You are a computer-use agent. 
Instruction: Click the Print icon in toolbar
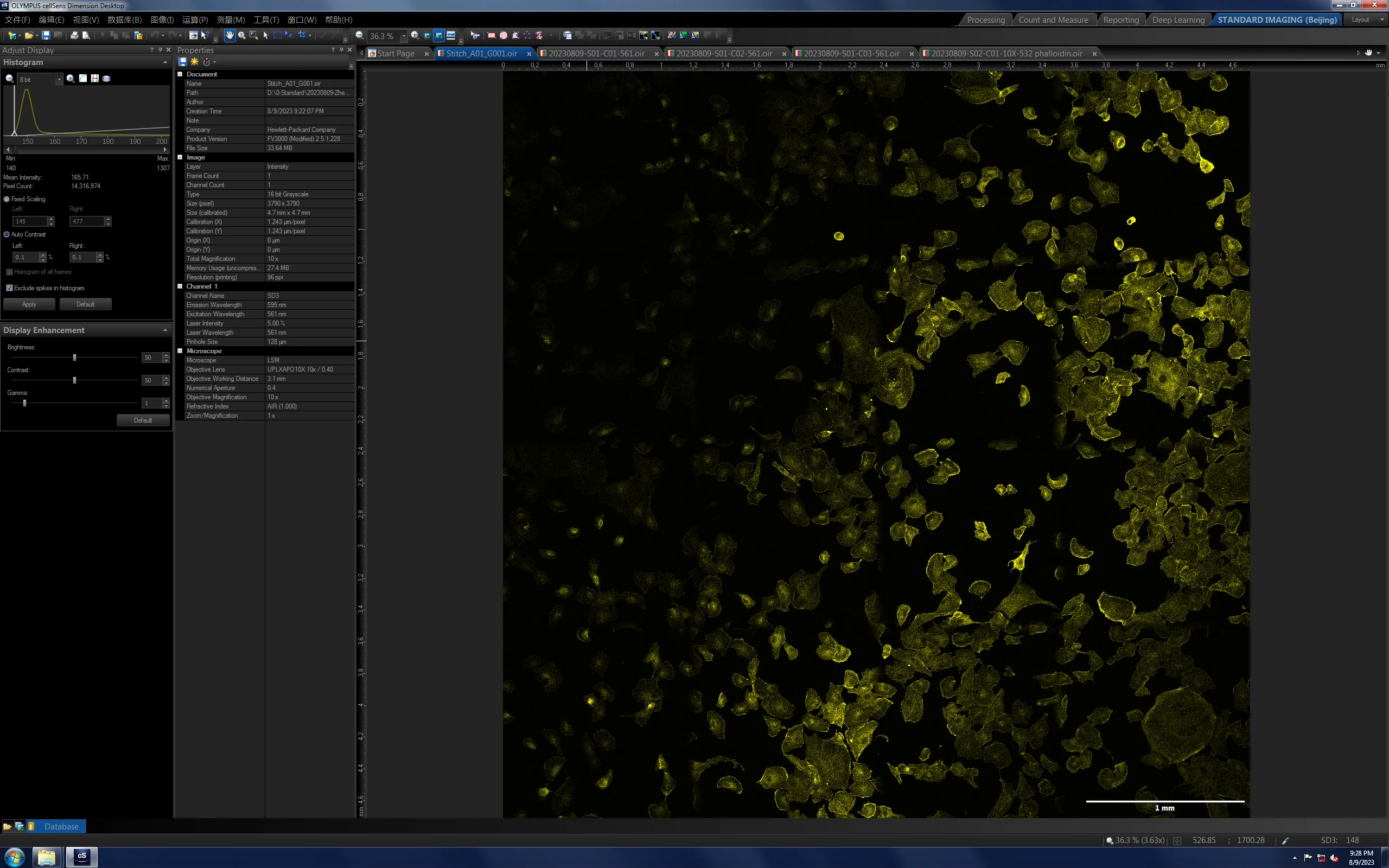click(74, 36)
